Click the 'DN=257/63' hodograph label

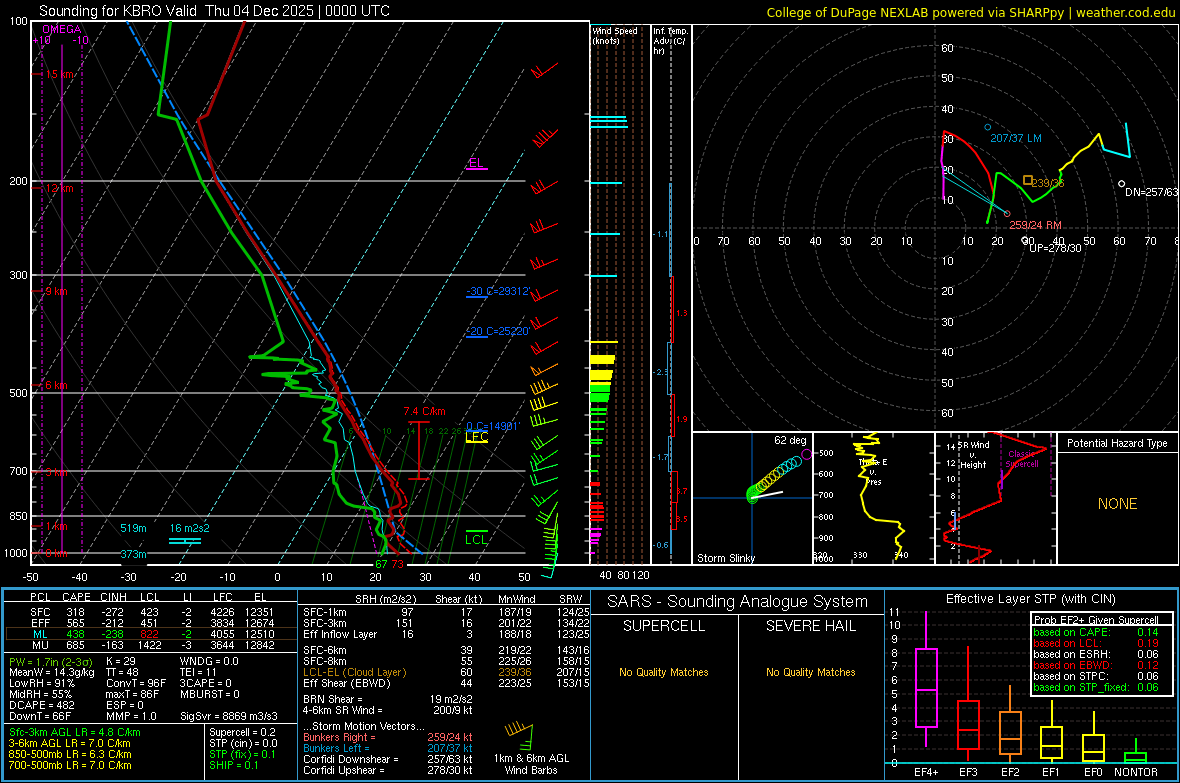click(1151, 192)
